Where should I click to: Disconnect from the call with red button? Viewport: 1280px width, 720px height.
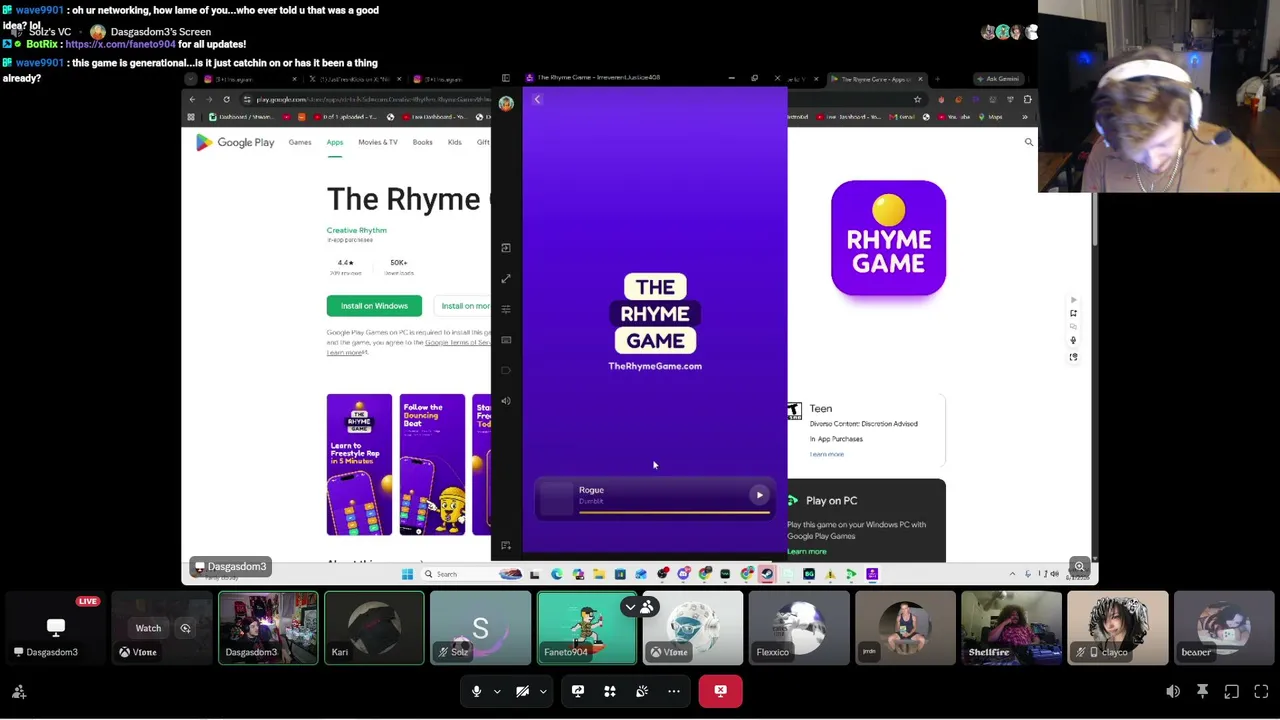click(x=721, y=691)
